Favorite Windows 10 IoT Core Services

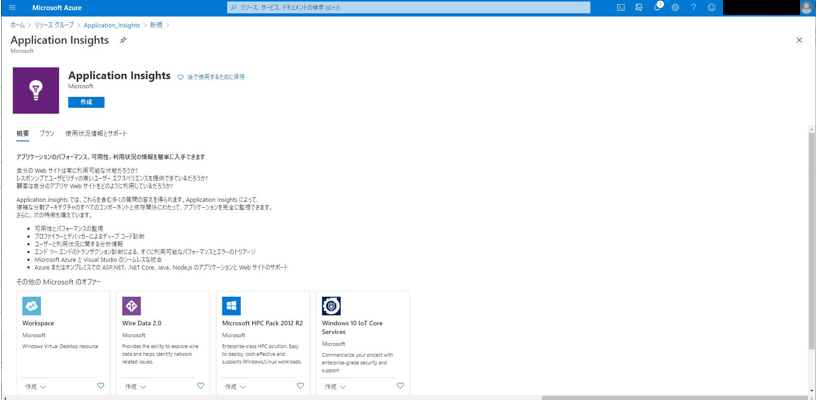click(400, 386)
